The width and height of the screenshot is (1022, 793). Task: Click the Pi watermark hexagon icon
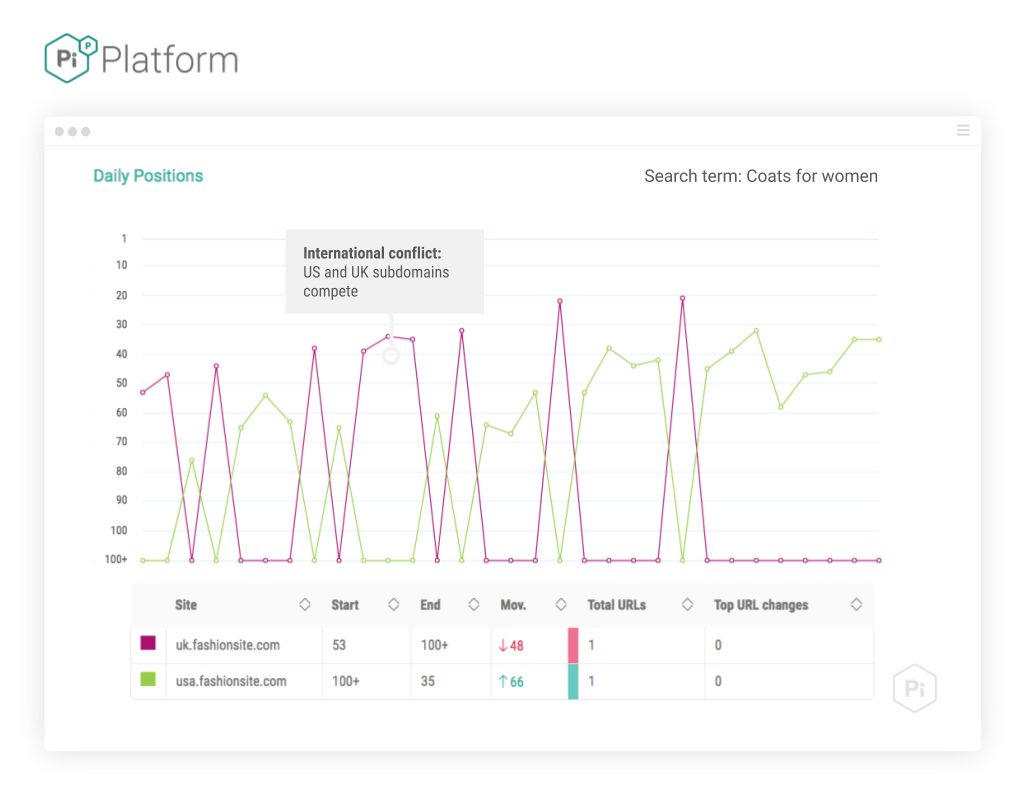coord(914,687)
